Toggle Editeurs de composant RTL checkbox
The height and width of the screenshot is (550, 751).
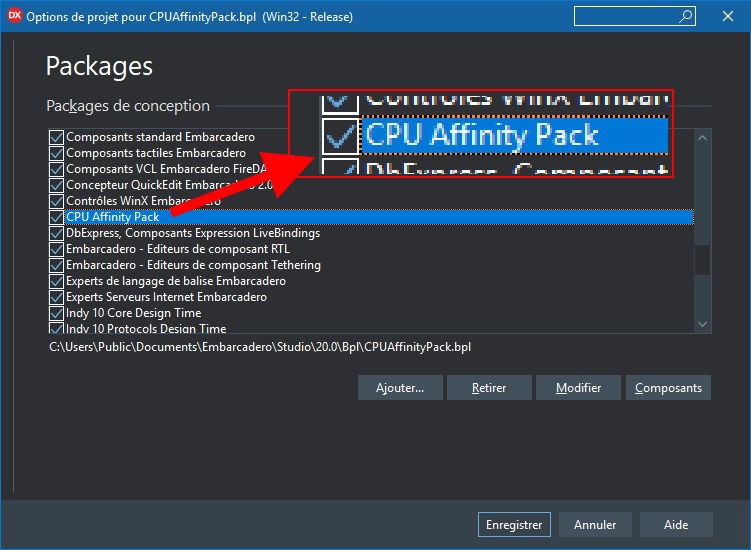click(x=57, y=249)
